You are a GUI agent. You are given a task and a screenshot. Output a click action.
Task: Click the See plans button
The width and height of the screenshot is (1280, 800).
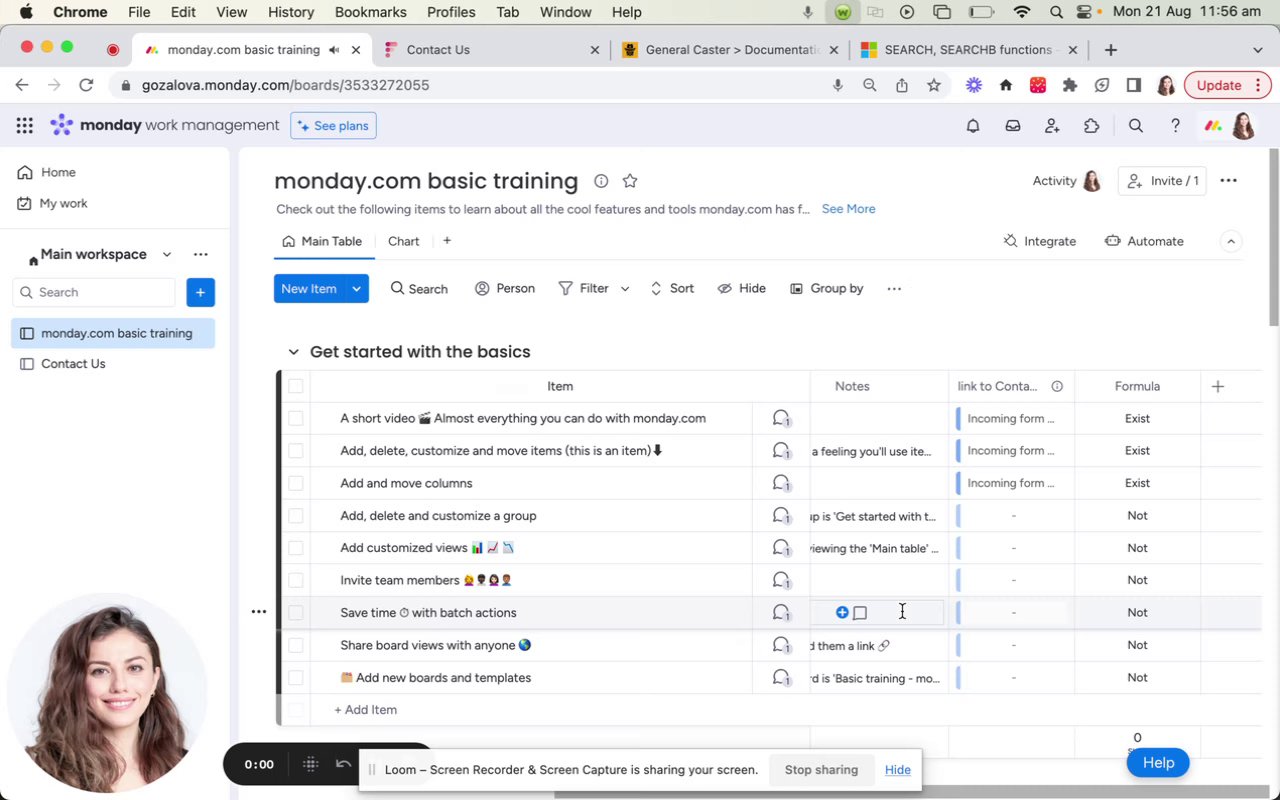click(x=333, y=126)
